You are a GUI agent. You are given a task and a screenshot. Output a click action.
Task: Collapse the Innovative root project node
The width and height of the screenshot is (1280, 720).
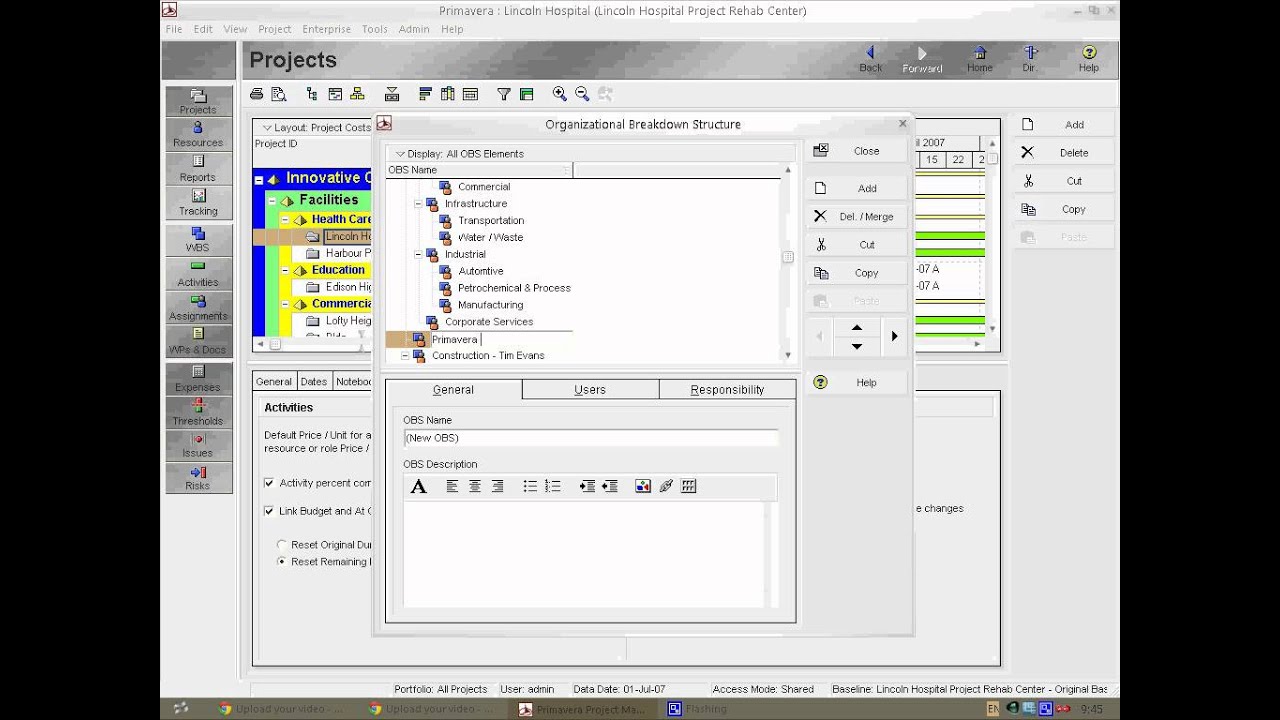[259, 180]
